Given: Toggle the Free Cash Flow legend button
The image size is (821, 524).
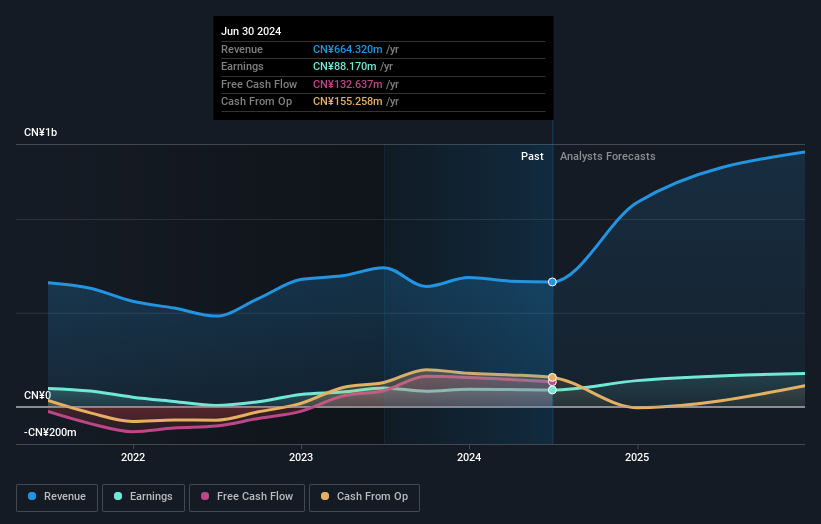Looking at the screenshot, I should pos(247,497).
